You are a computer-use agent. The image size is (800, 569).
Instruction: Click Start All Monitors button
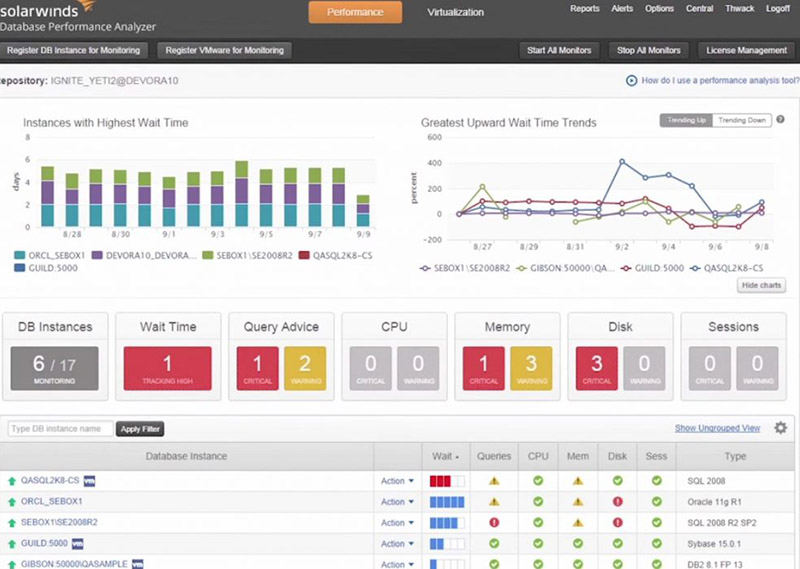click(x=559, y=51)
